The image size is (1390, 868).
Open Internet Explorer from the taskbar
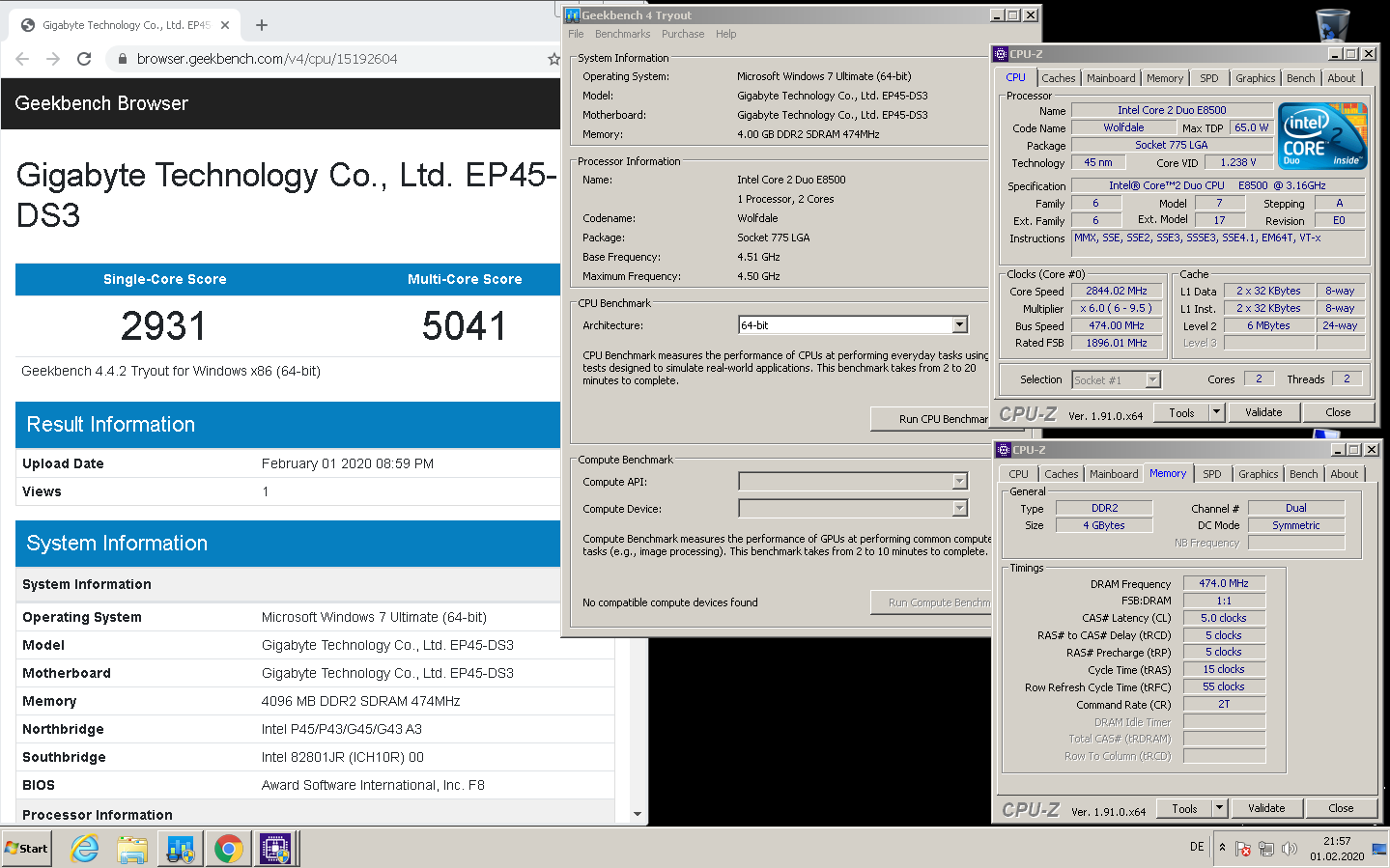pyautogui.click(x=85, y=849)
